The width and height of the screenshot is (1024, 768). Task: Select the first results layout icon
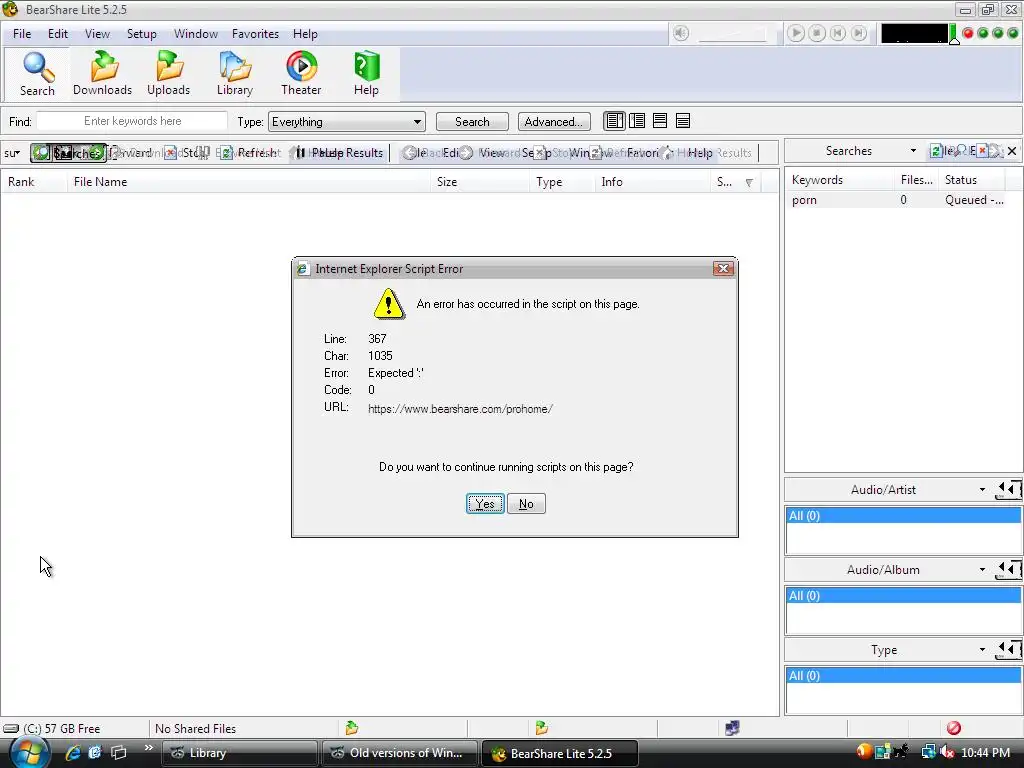pos(614,121)
